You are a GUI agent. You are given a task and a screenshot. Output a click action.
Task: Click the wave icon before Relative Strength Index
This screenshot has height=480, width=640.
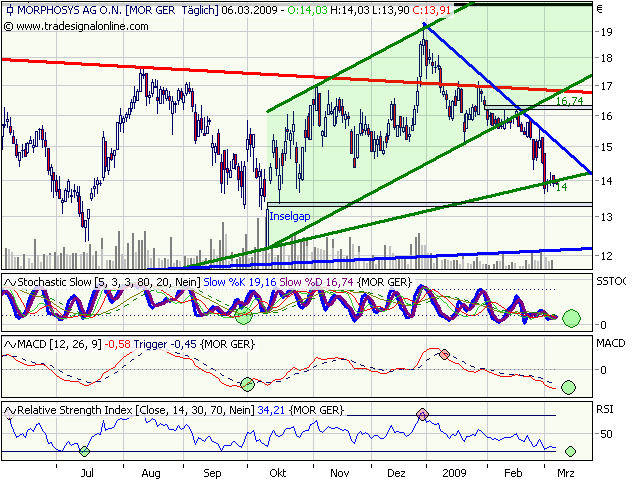(10, 410)
